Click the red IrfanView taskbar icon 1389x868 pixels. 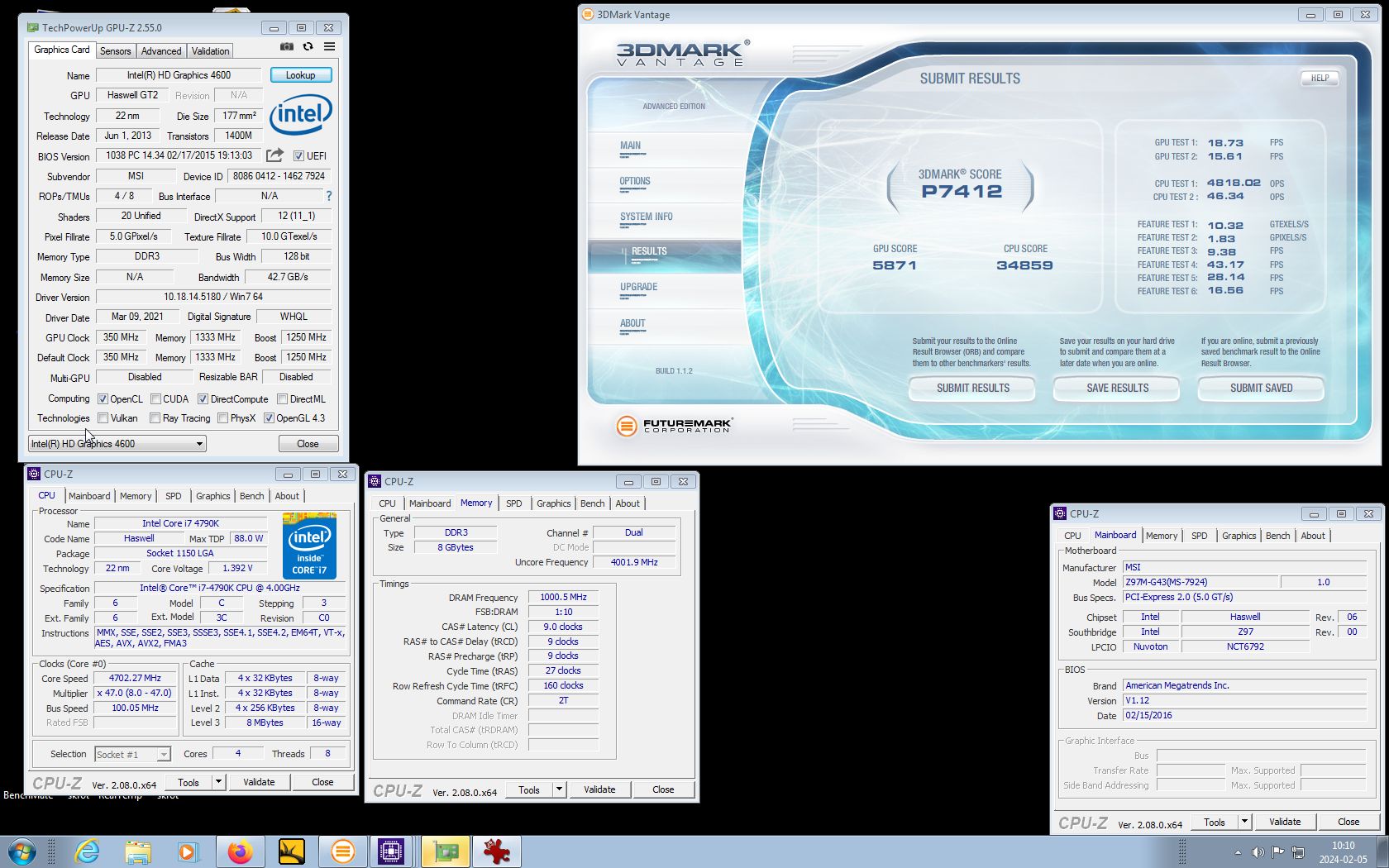pos(497,851)
